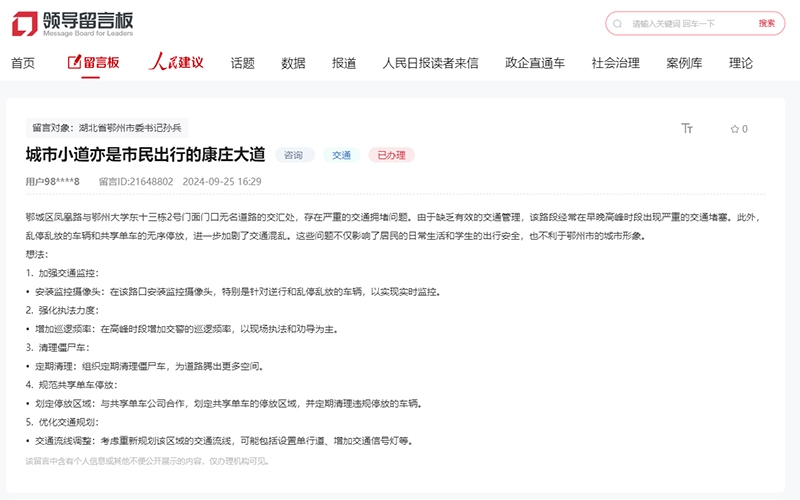Image resolution: width=800 pixels, height=500 pixels.
Task: Click the line 1. 加强交通监控
Action: pos(62,273)
